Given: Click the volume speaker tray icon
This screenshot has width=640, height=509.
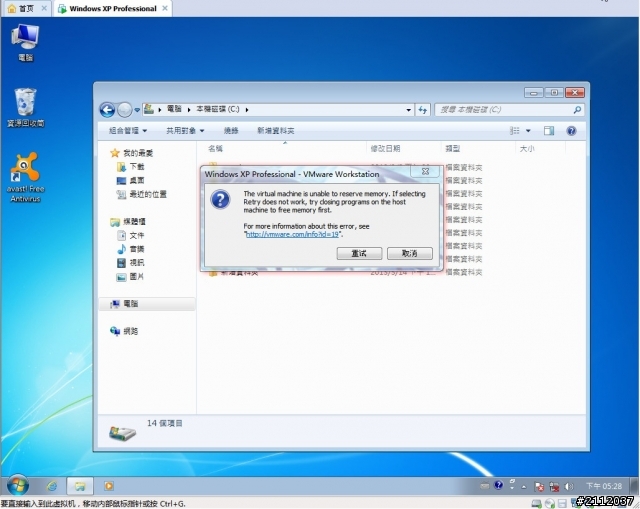Looking at the screenshot, I should pyautogui.click(x=568, y=487).
